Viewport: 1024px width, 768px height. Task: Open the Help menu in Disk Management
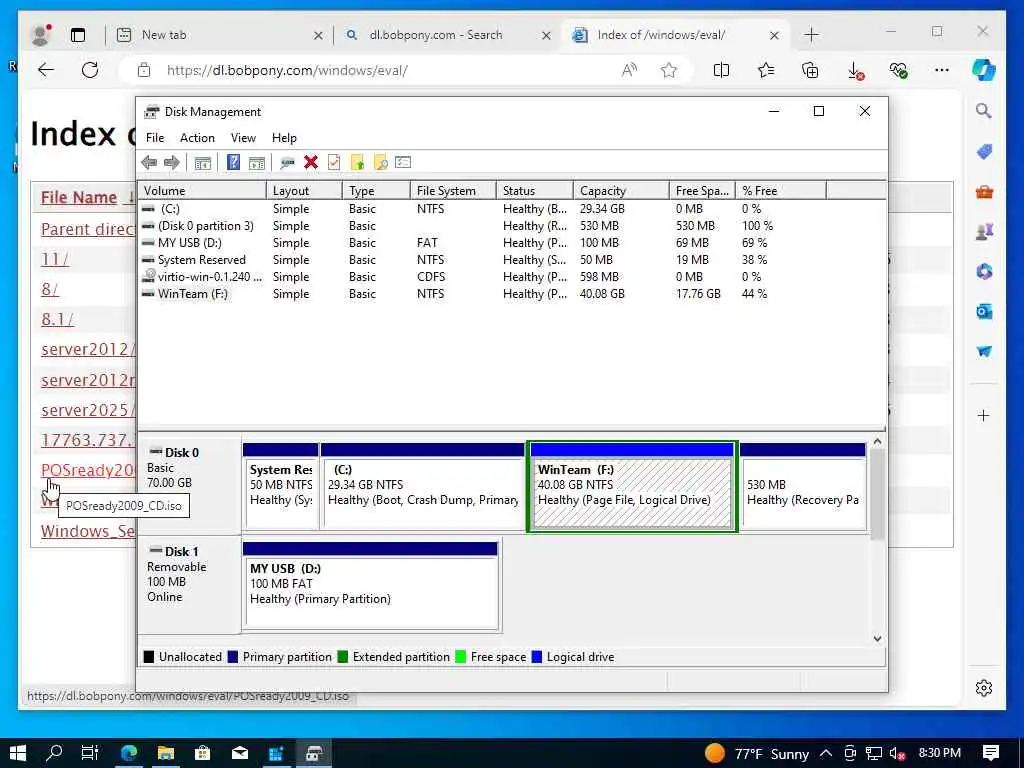pos(284,138)
